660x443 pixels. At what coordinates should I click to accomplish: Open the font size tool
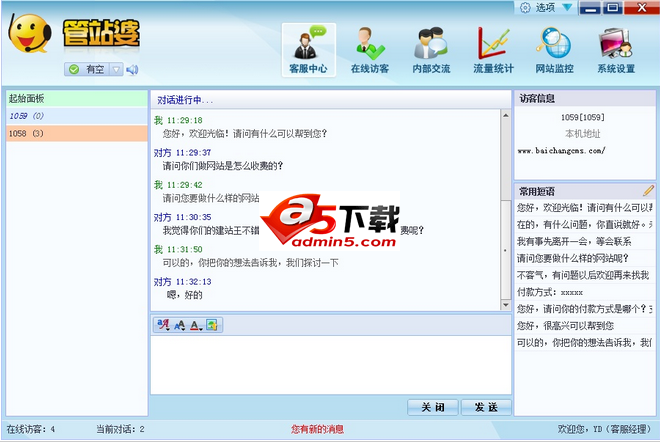[x=180, y=325]
